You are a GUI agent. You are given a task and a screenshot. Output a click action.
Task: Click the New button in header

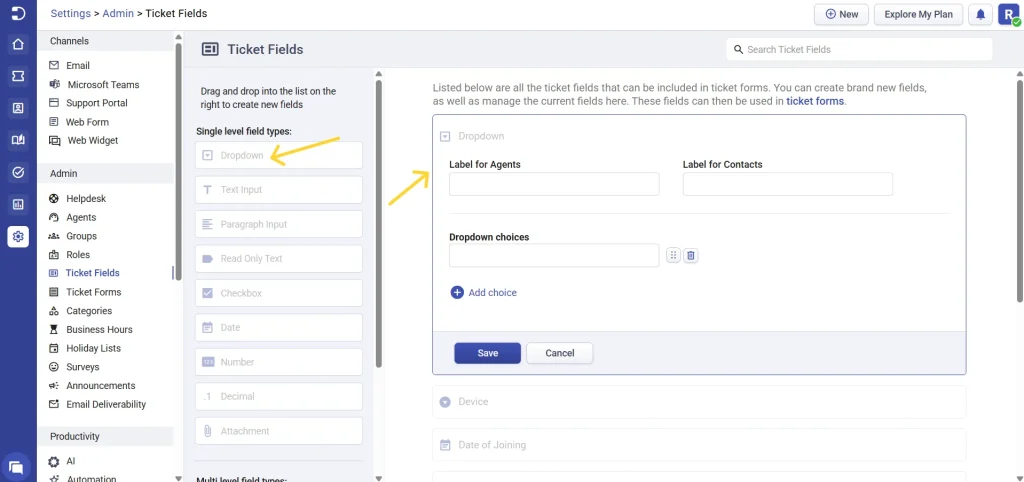tap(841, 14)
